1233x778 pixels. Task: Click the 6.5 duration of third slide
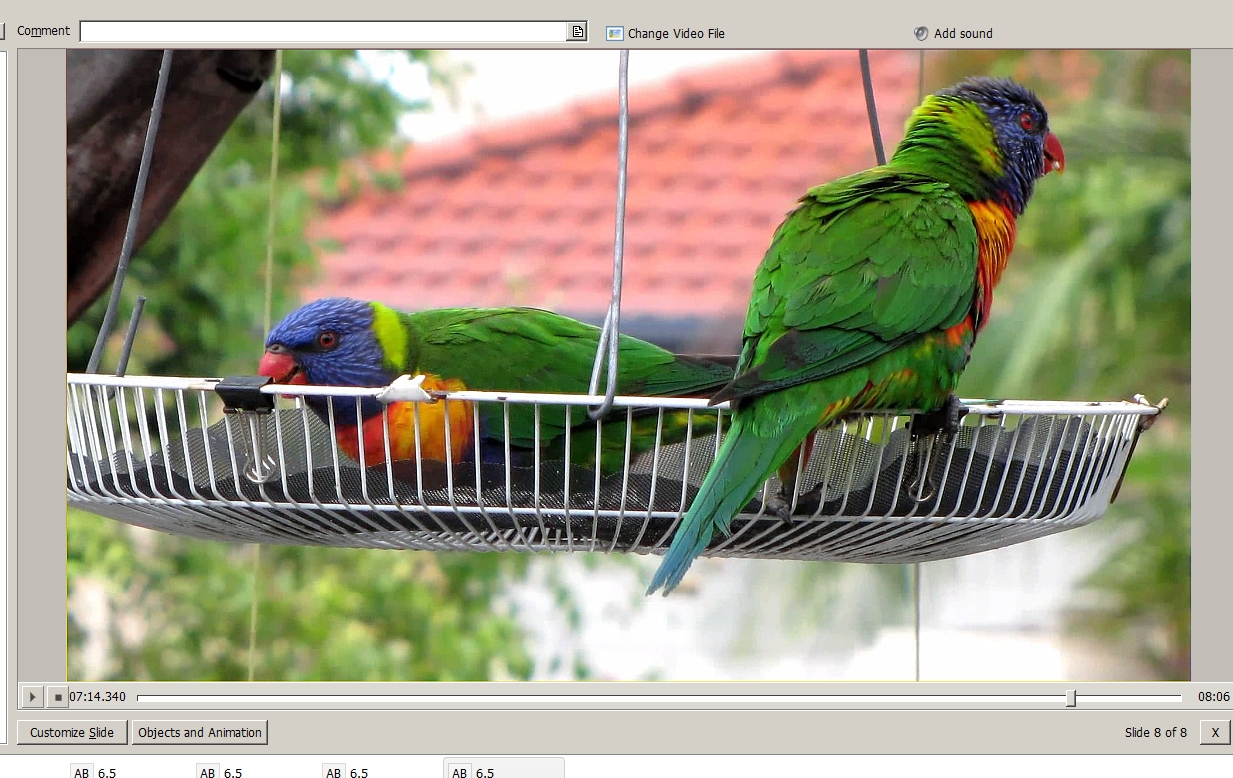point(359,773)
